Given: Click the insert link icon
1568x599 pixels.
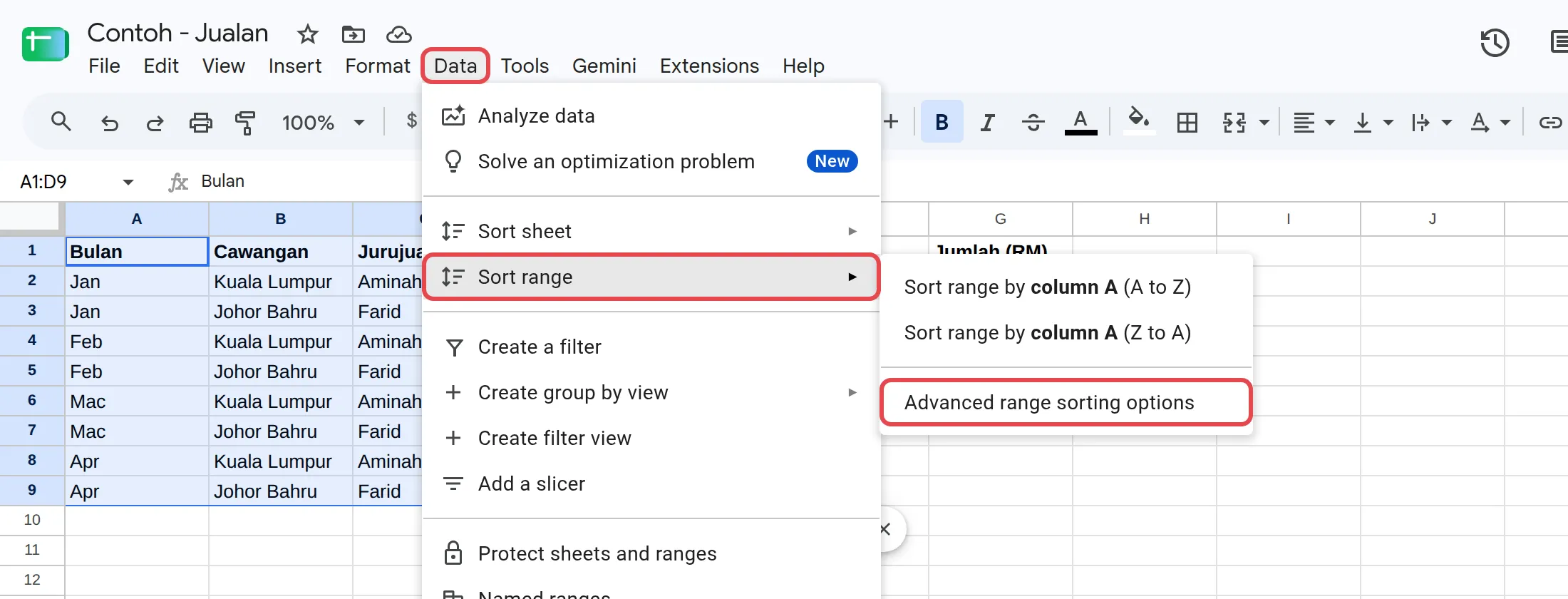Looking at the screenshot, I should (x=1551, y=123).
